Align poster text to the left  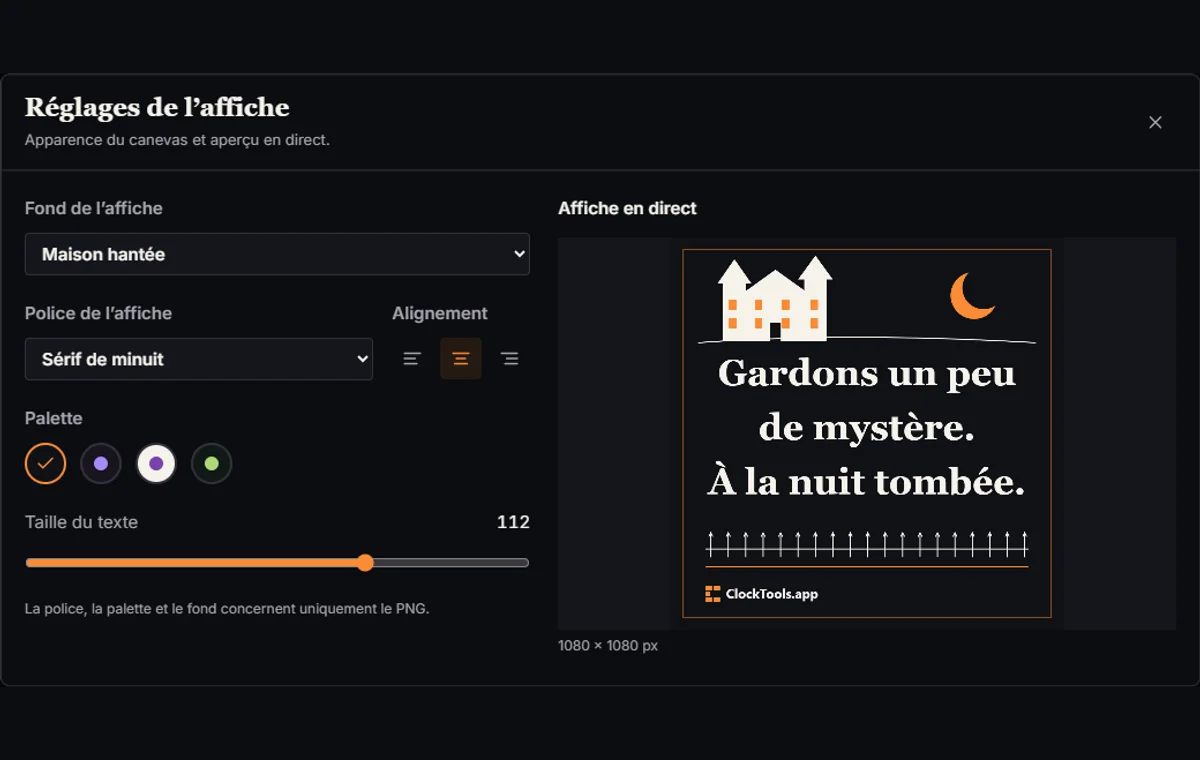[412, 359]
